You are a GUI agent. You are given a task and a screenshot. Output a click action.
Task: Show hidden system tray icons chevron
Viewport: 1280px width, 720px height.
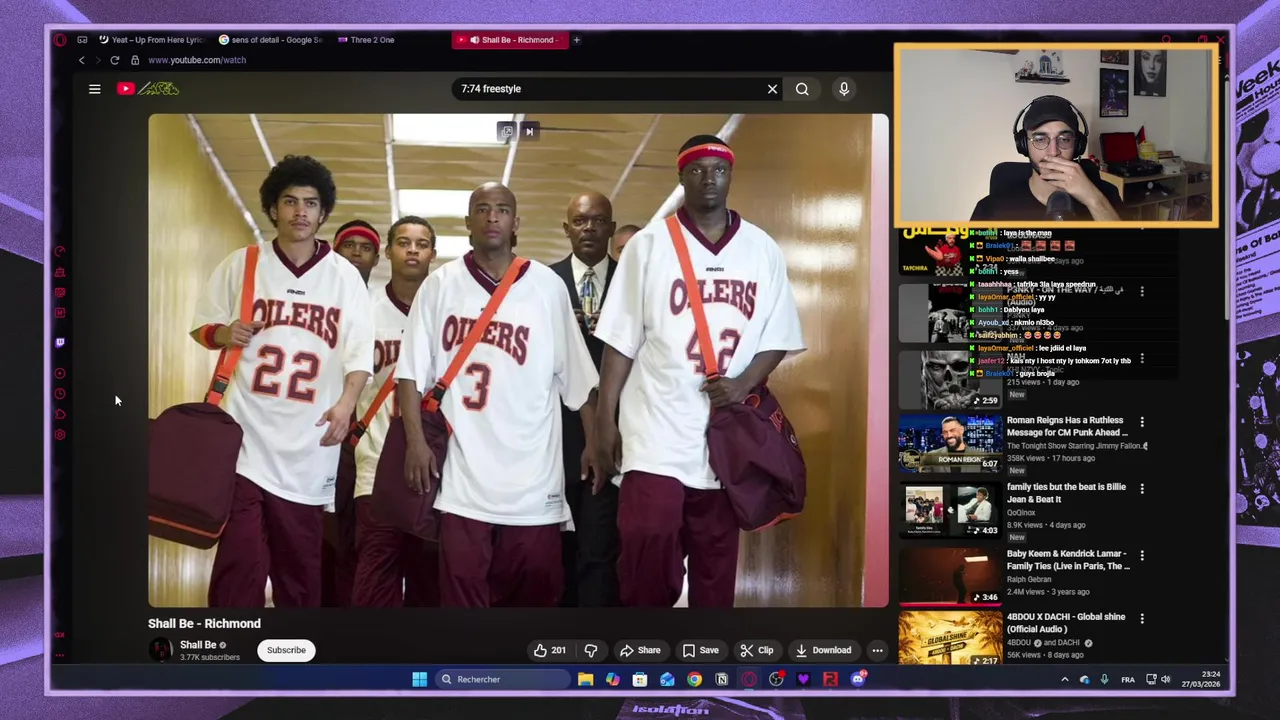[1064, 680]
